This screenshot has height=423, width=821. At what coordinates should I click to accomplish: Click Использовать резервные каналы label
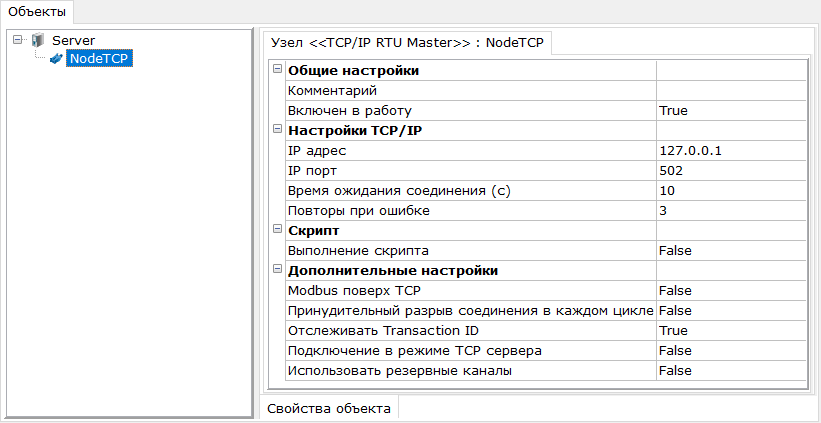point(400,371)
